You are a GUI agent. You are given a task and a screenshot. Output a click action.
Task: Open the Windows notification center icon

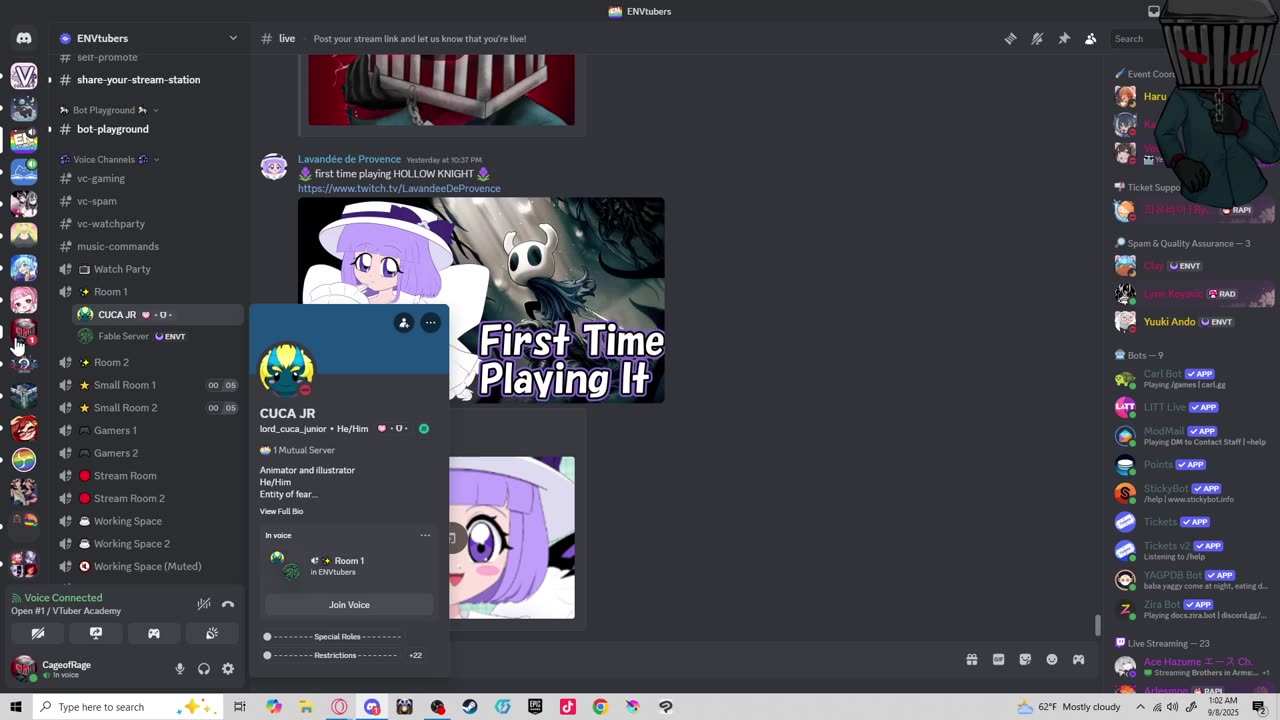coord(1259,707)
